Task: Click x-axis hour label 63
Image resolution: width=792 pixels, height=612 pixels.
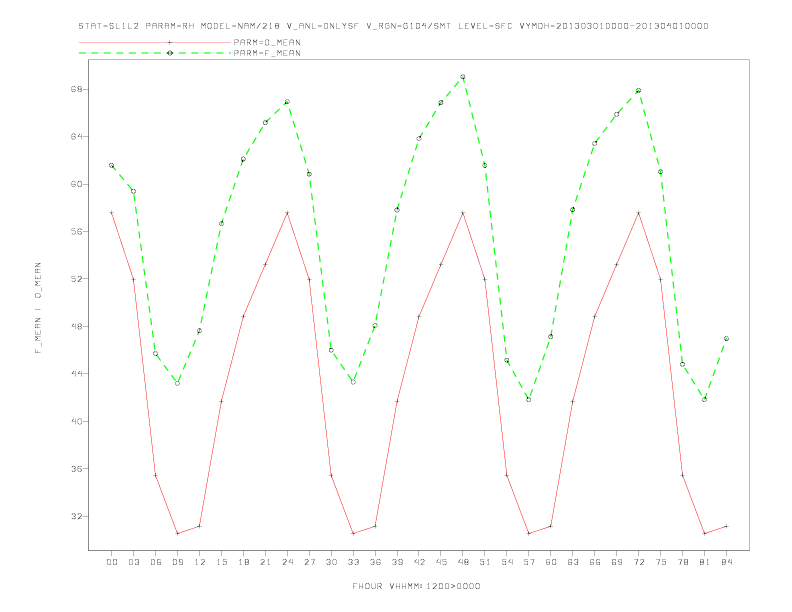Action: pos(573,562)
